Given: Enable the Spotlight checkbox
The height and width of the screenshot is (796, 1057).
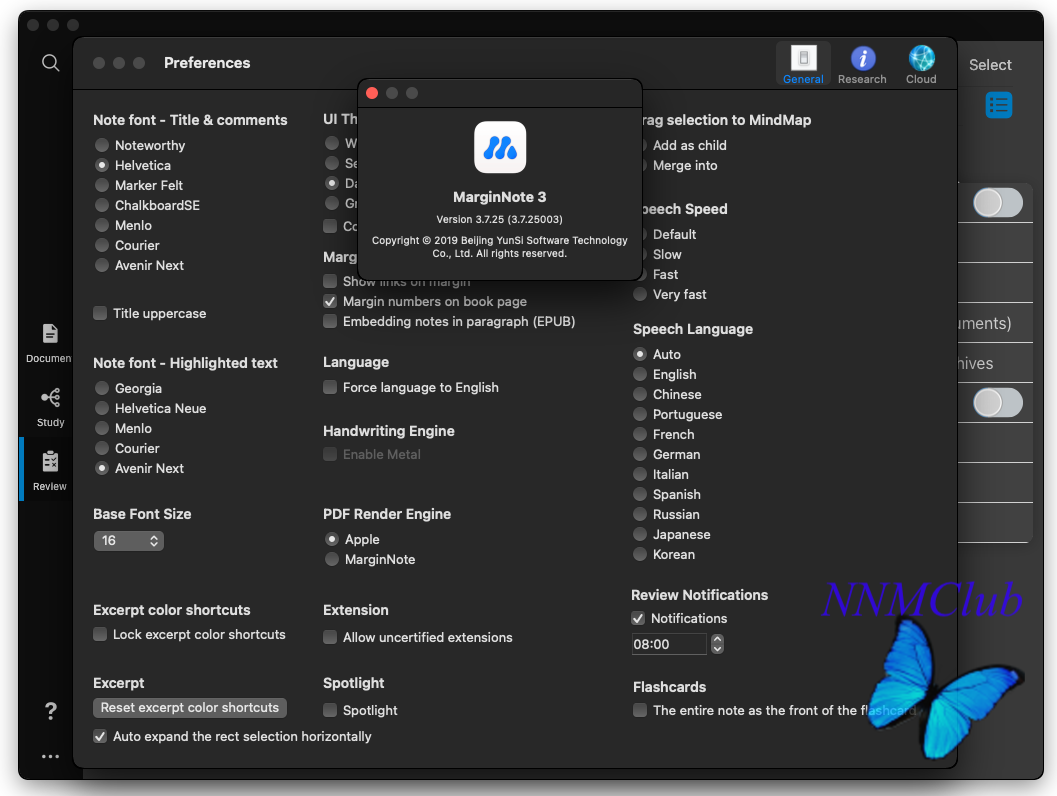Looking at the screenshot, I should pos(330,710).
